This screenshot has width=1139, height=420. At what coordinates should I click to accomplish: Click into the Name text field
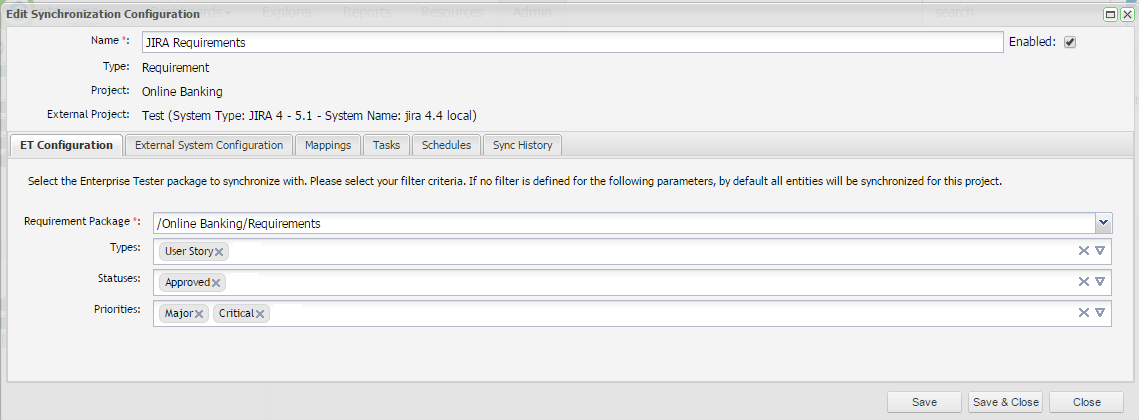pyautogui.click(x=572, y=43)
